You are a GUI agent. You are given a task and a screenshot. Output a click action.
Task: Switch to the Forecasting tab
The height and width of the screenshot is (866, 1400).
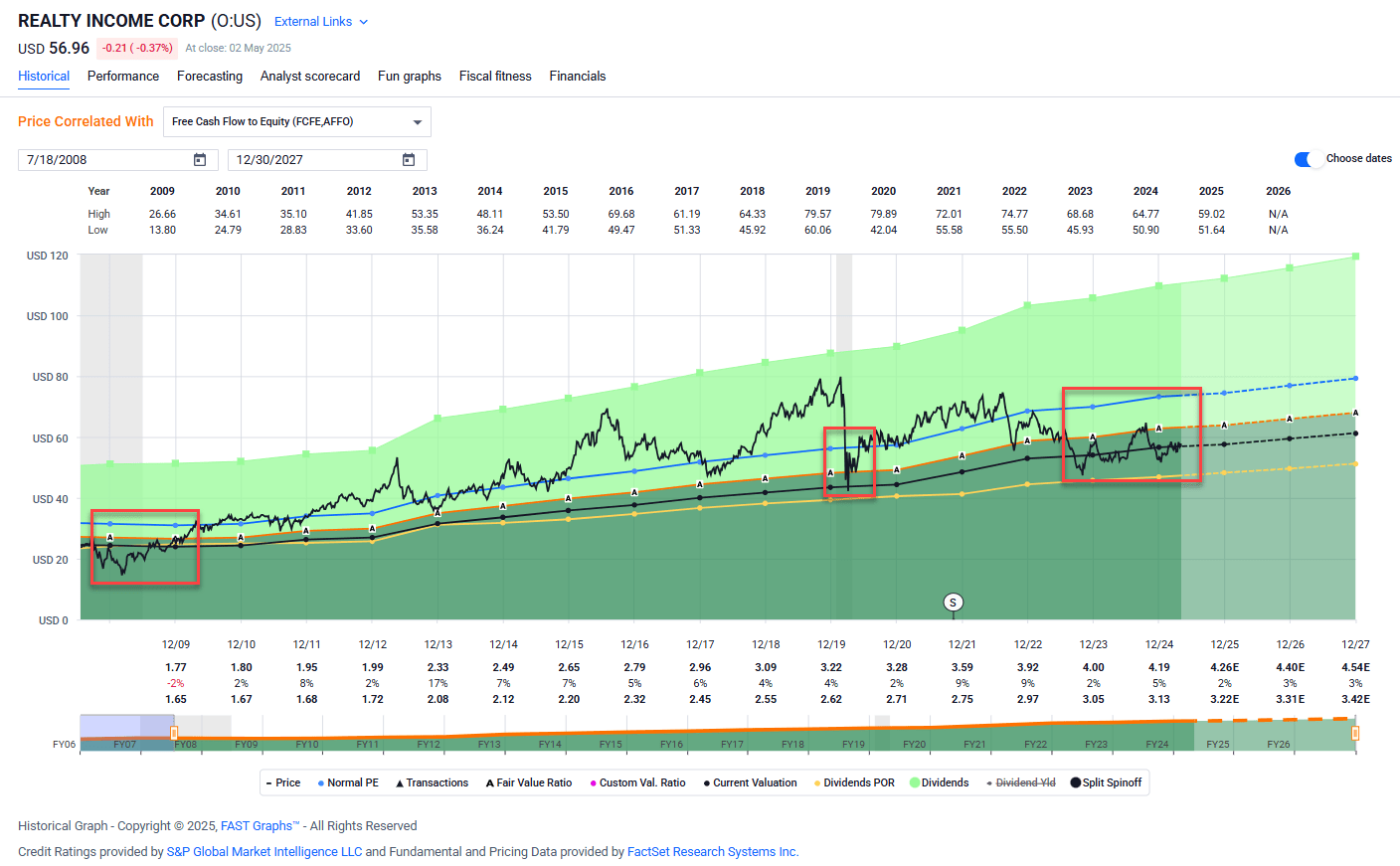(x=210, y=76)
